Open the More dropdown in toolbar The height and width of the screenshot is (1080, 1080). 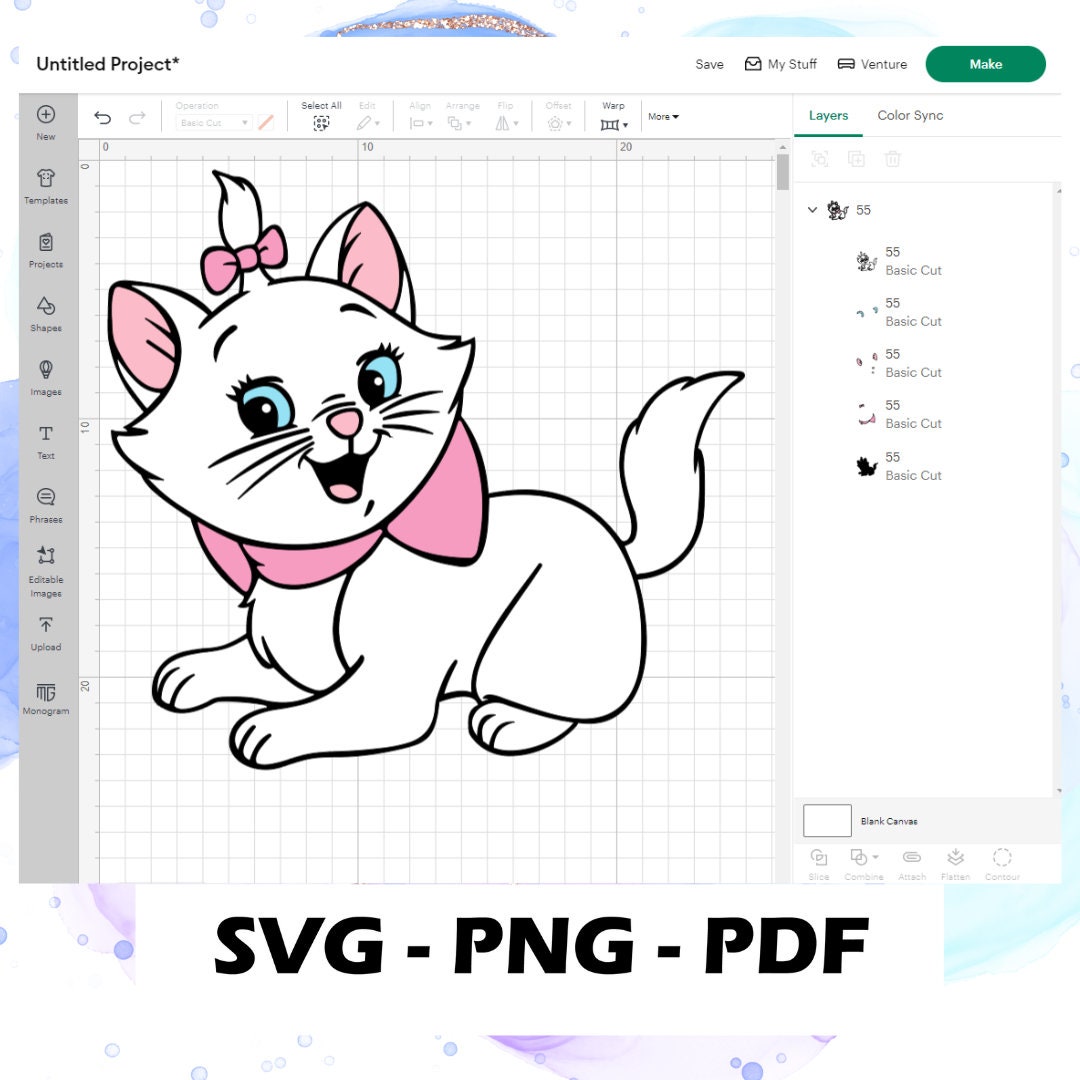click(663, 117)
